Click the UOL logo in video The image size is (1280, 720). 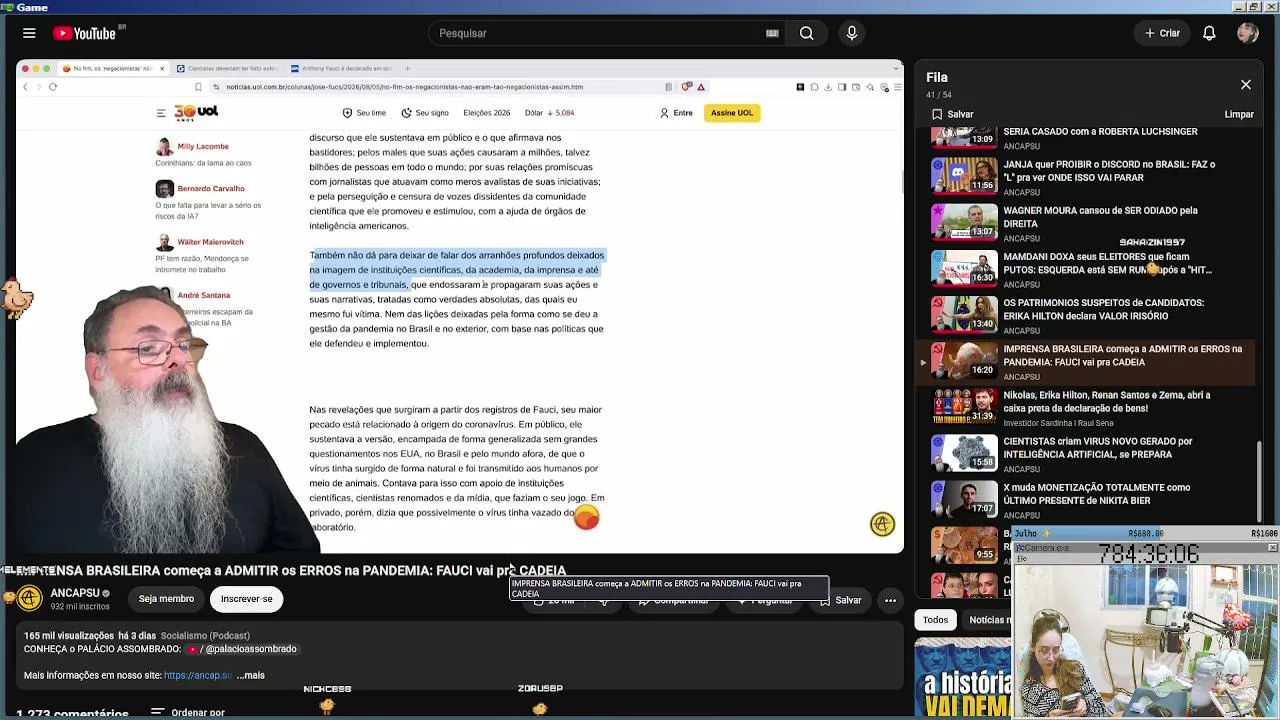pos(196,113)
